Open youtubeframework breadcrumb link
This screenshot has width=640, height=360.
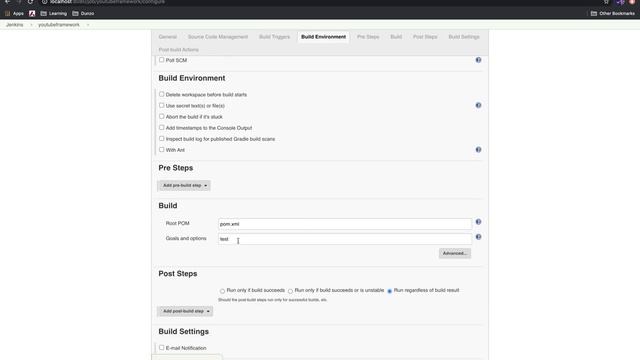[x=59, y=25]
